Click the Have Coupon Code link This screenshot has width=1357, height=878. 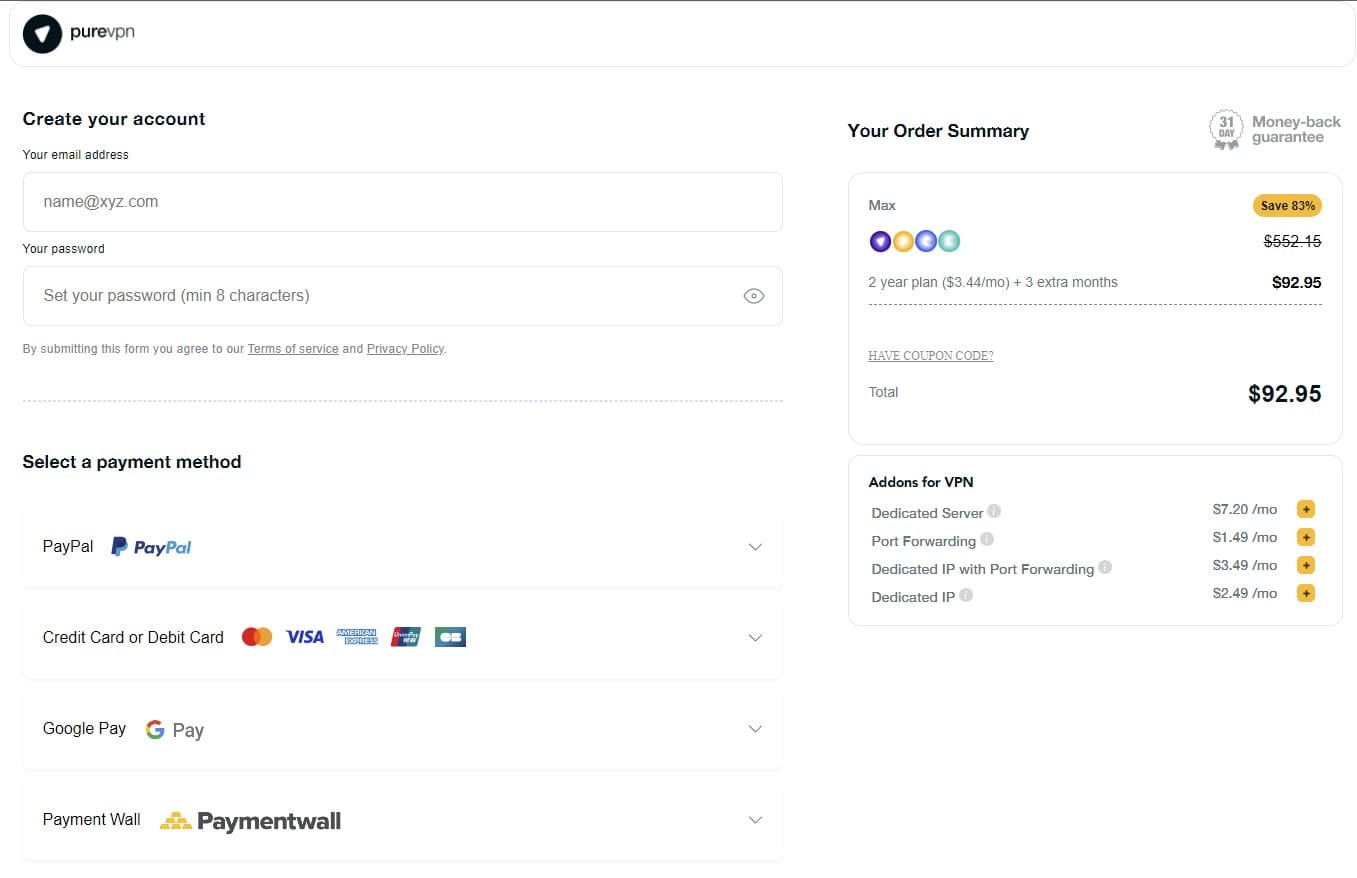[x=930, y=356]
